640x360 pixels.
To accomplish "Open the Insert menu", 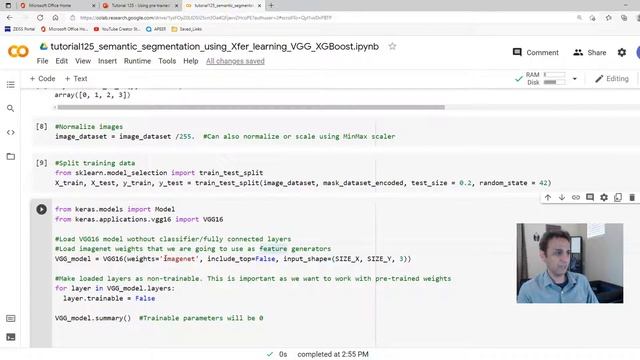I will (x=107, y=61).
